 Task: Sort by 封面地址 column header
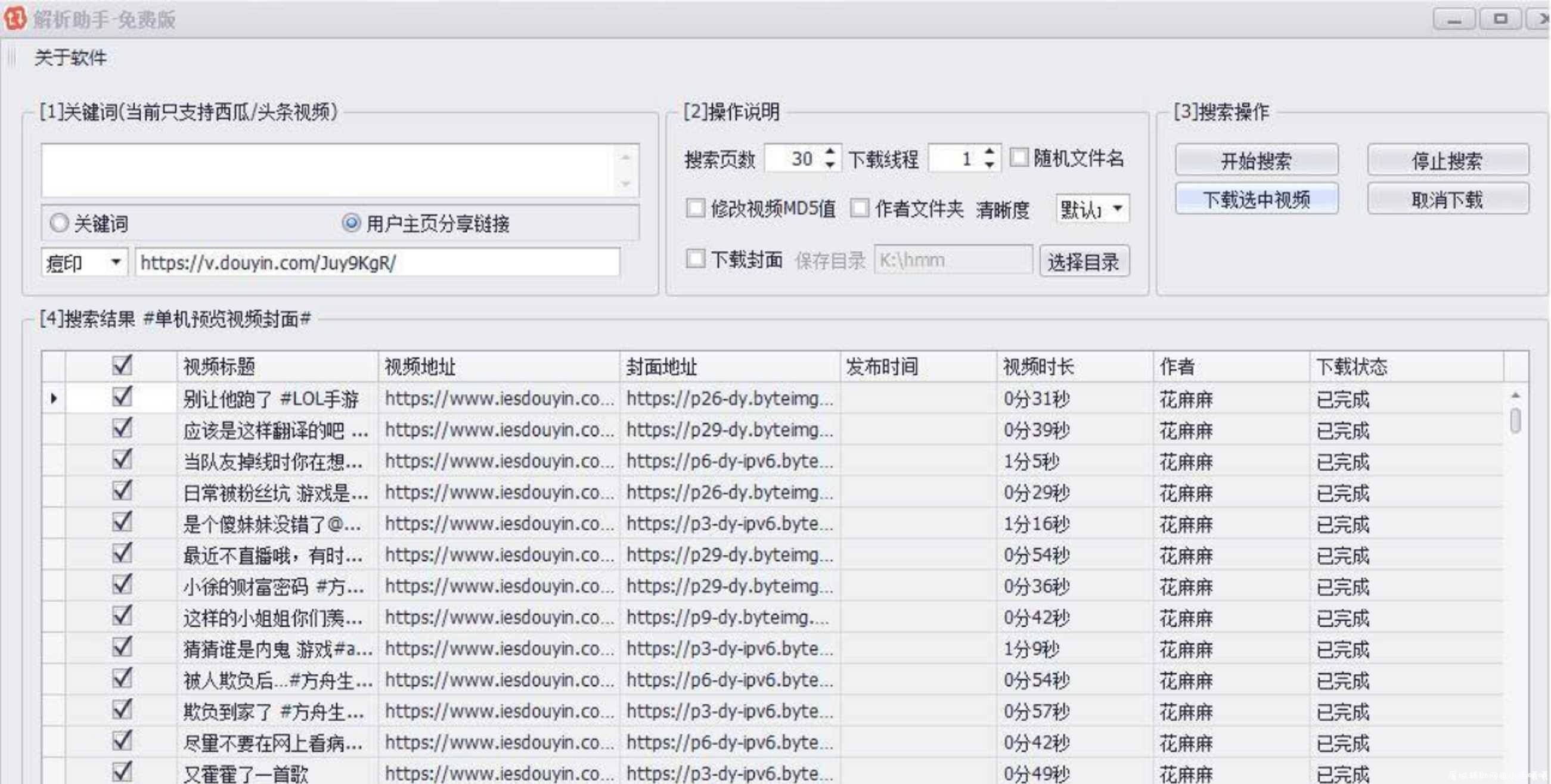pyautogui.click(x=730, y=366)
